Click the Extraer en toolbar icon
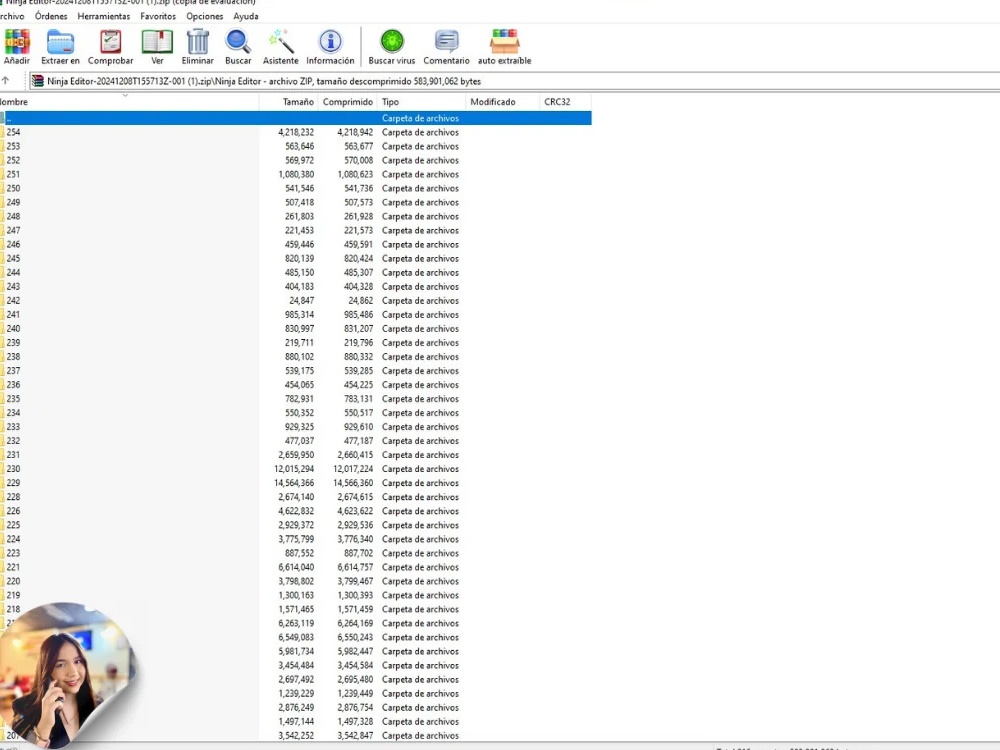Image resolution: width=1000 pixels, height=750 pixels. point(61,41)
